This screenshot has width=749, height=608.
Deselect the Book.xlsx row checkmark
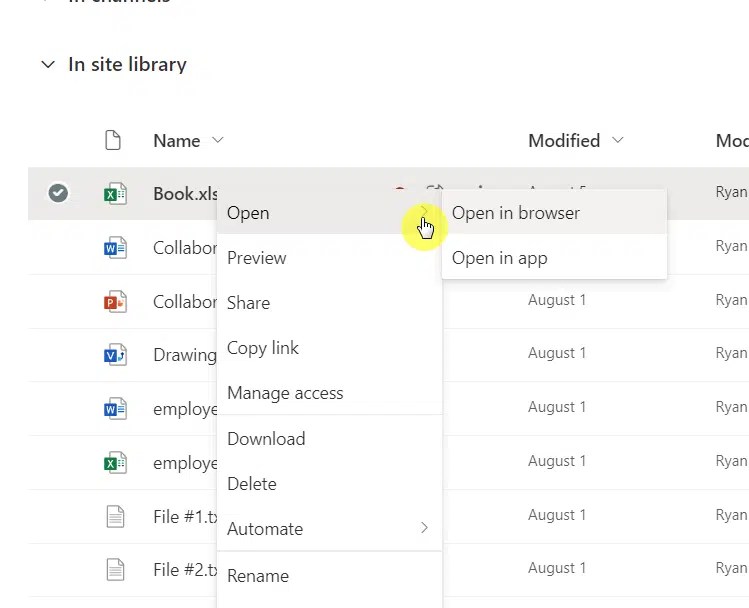click(58, 193)
